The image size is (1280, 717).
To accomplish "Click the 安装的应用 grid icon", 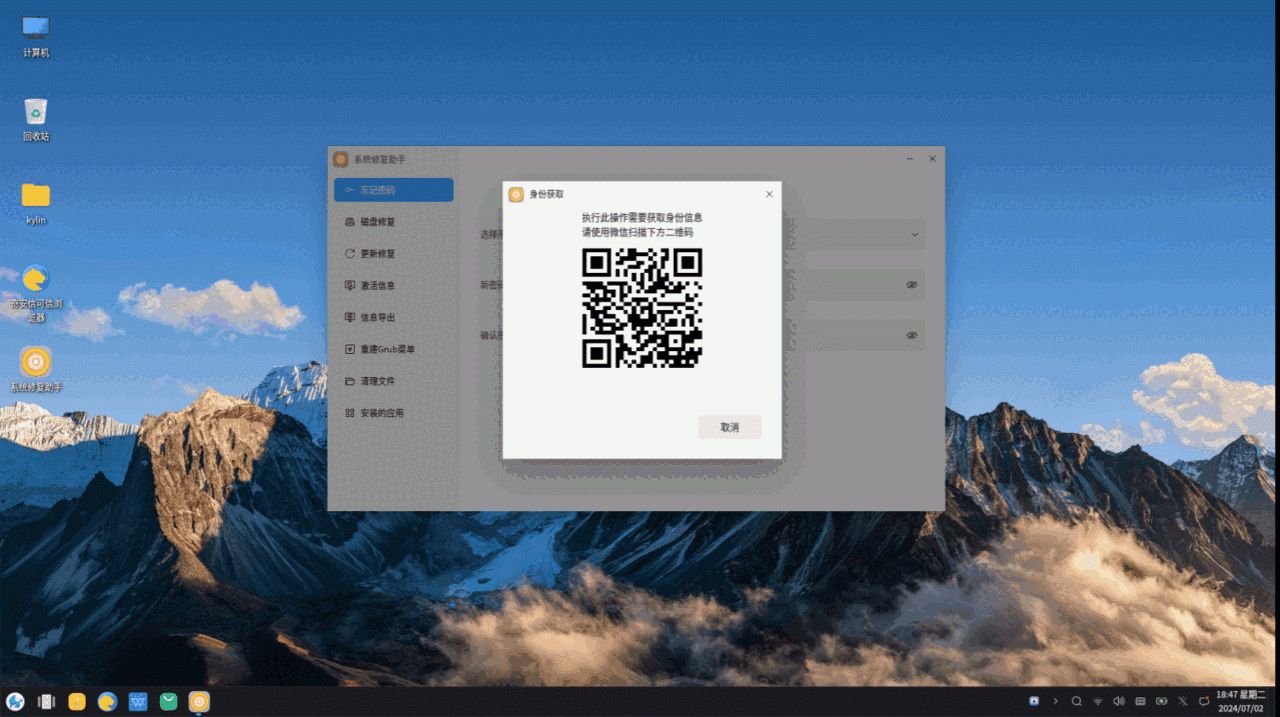I will tap(350, 413).
